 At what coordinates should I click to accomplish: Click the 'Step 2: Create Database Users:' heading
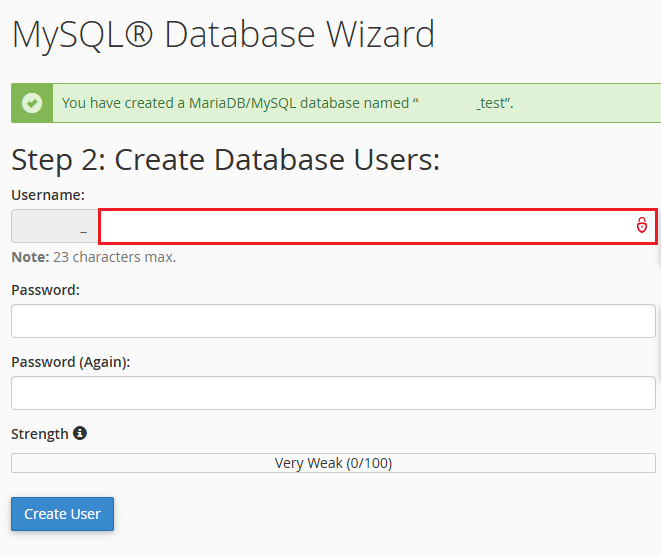tap(226, 160)
